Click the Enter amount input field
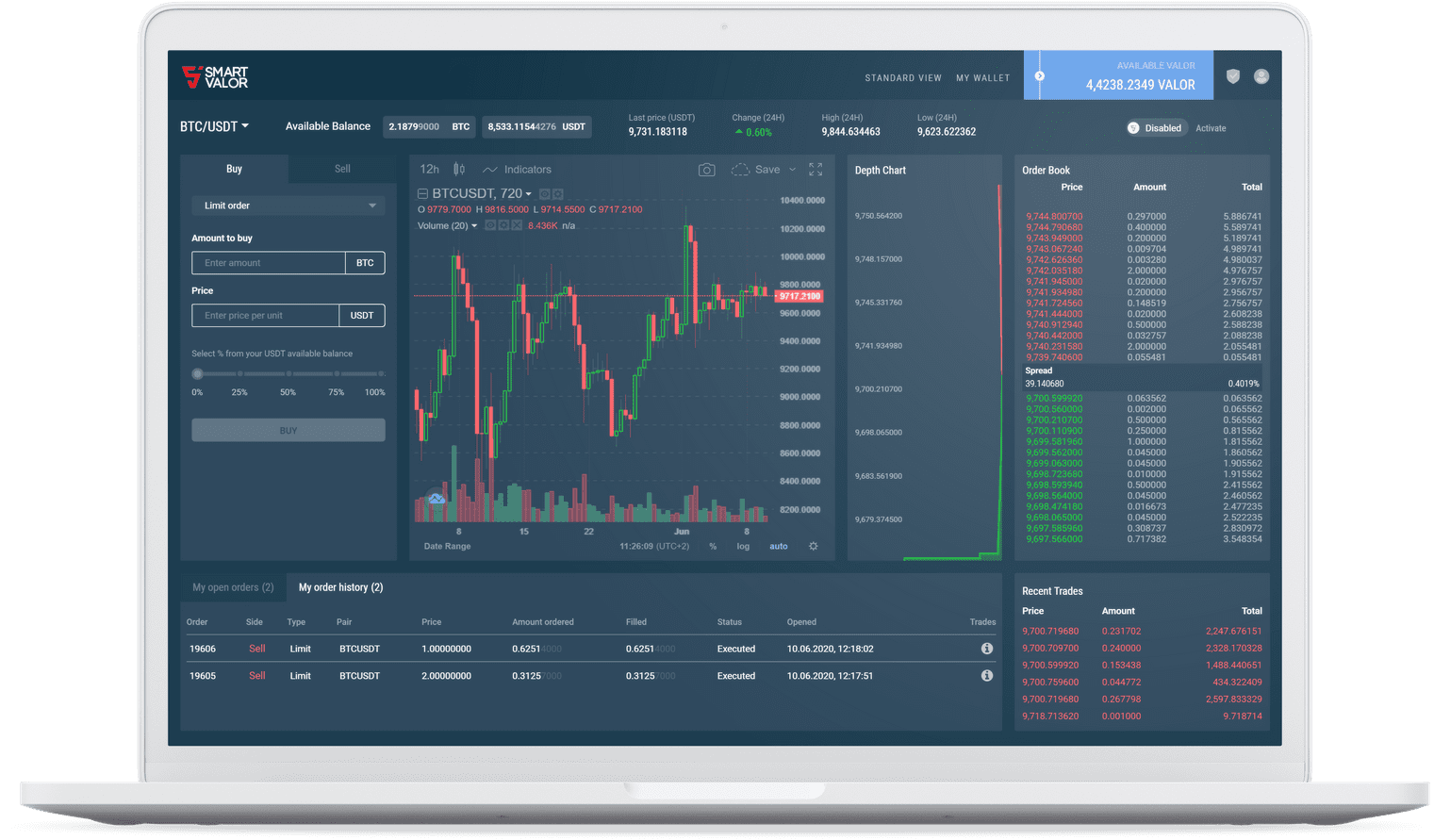The height and width of the screenshot is (840, 1434). click(268, 262)
